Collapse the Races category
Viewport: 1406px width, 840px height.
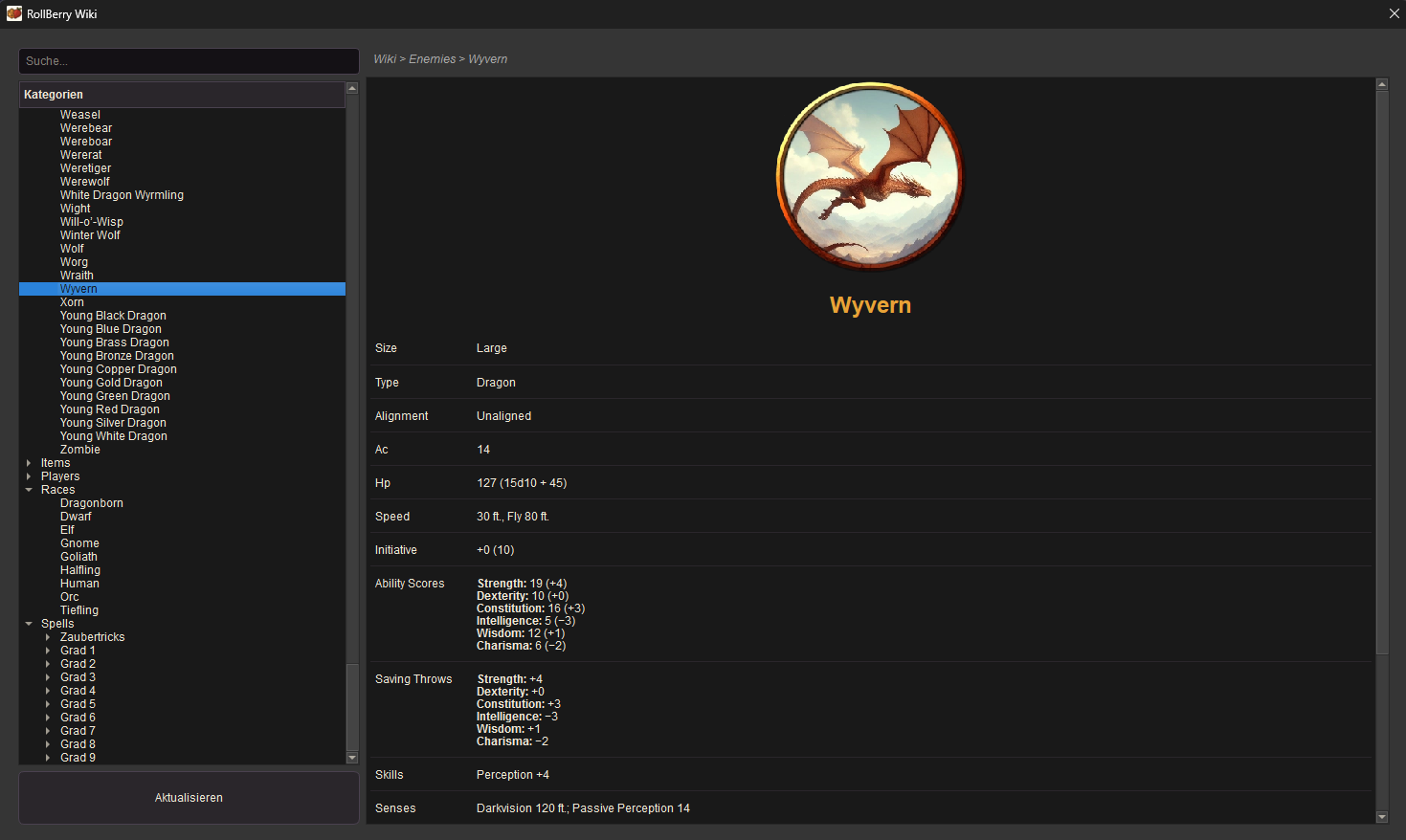[x=28, y=489]
